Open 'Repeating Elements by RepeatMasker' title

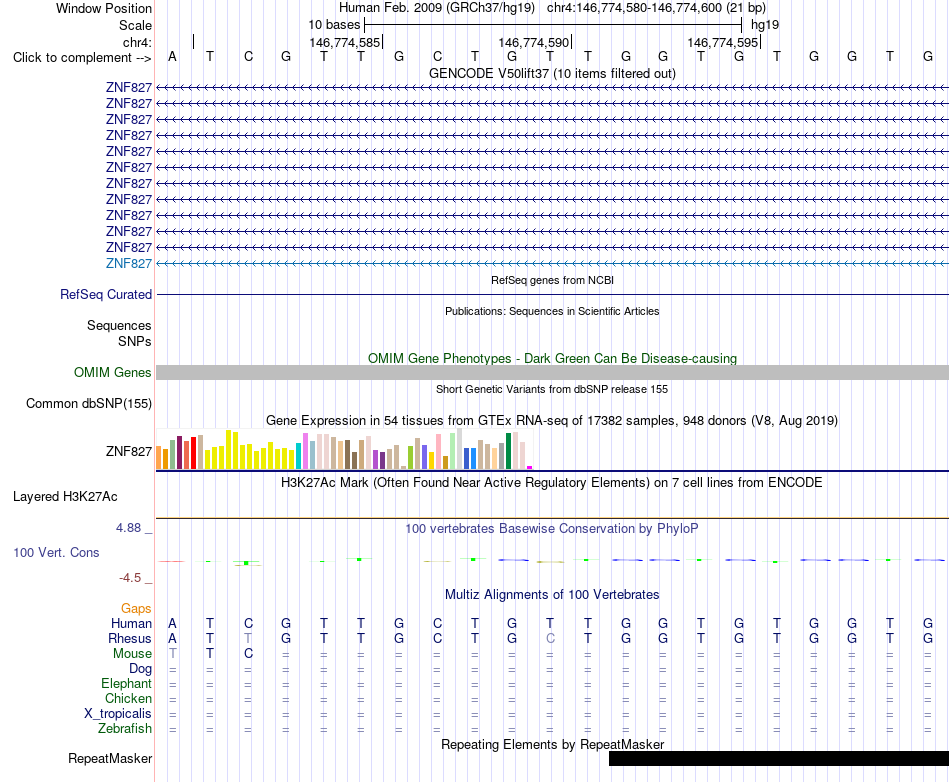pyautogui.click(x=552, y=744)
